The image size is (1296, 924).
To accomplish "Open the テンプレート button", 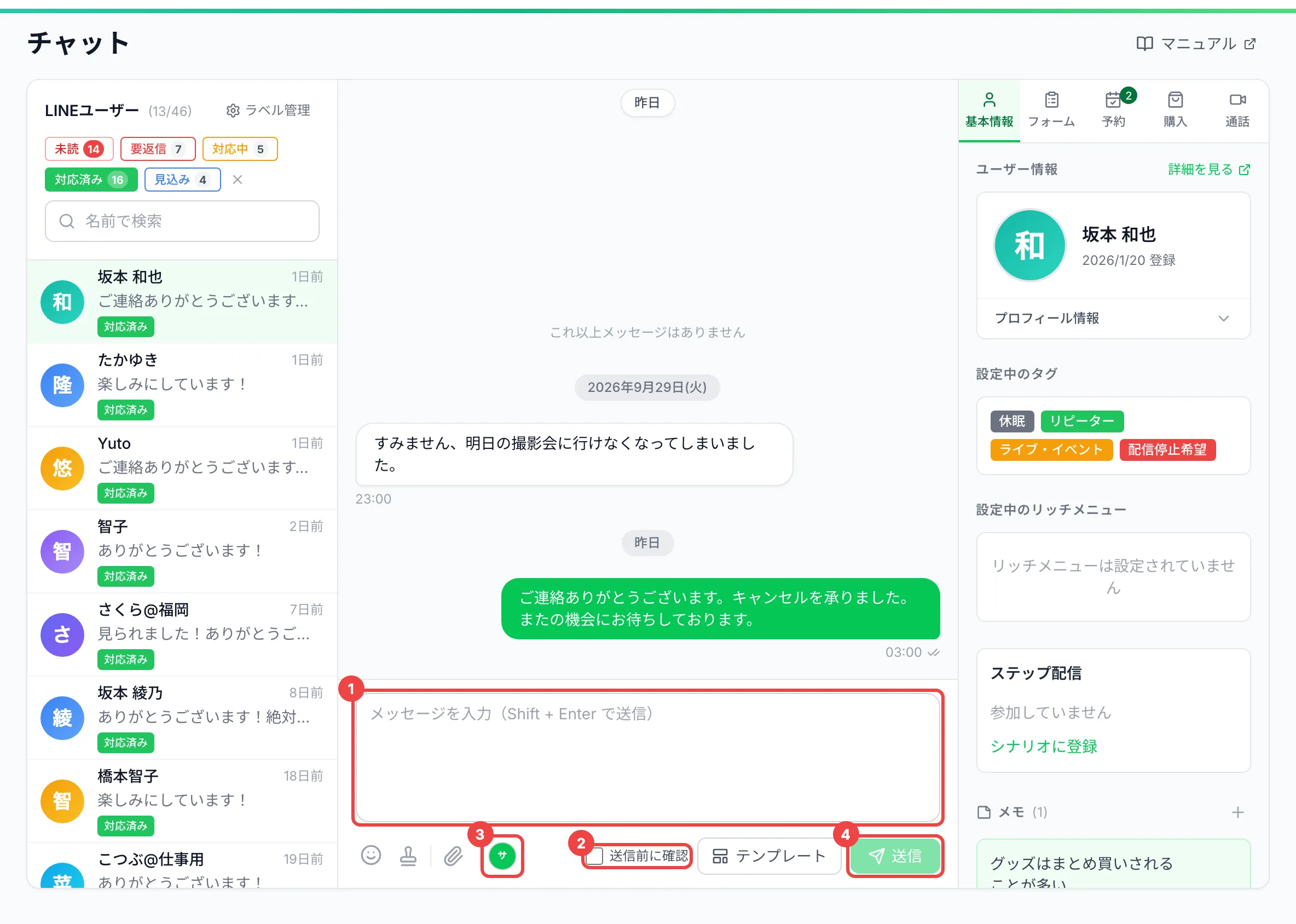I will pos(768,856).
